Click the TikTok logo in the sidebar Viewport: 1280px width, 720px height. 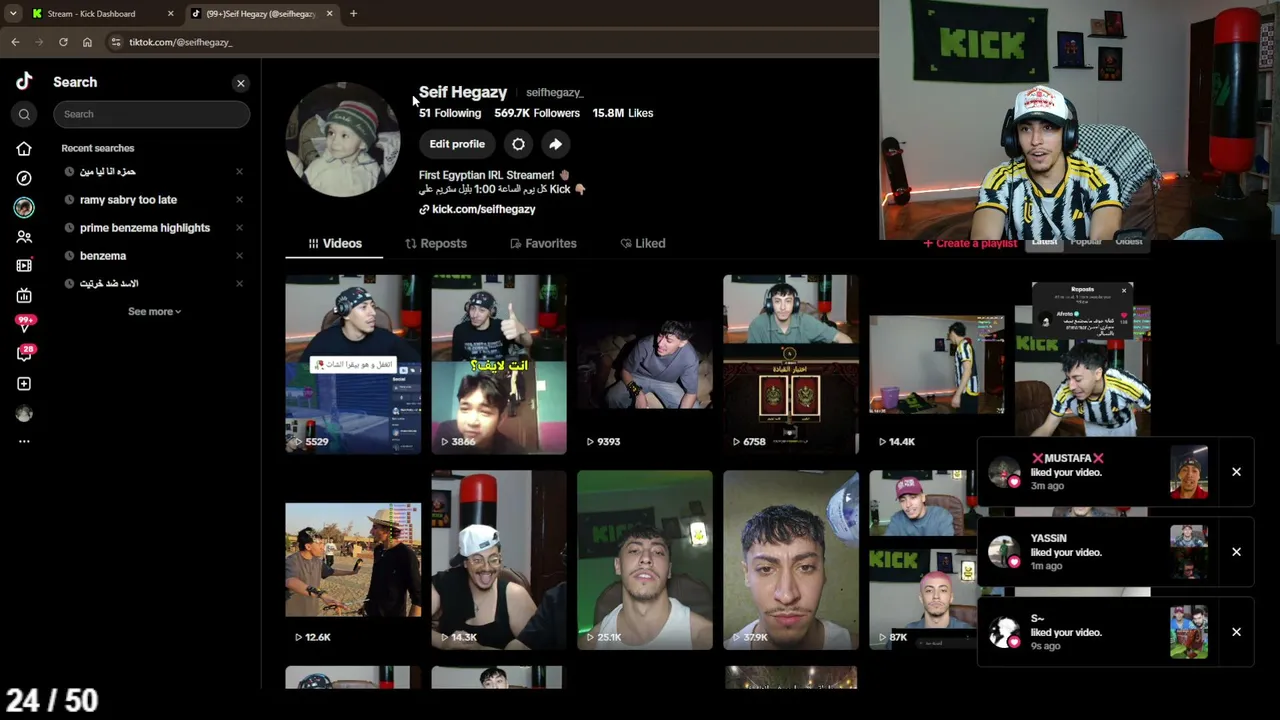[x=24, y=82]
